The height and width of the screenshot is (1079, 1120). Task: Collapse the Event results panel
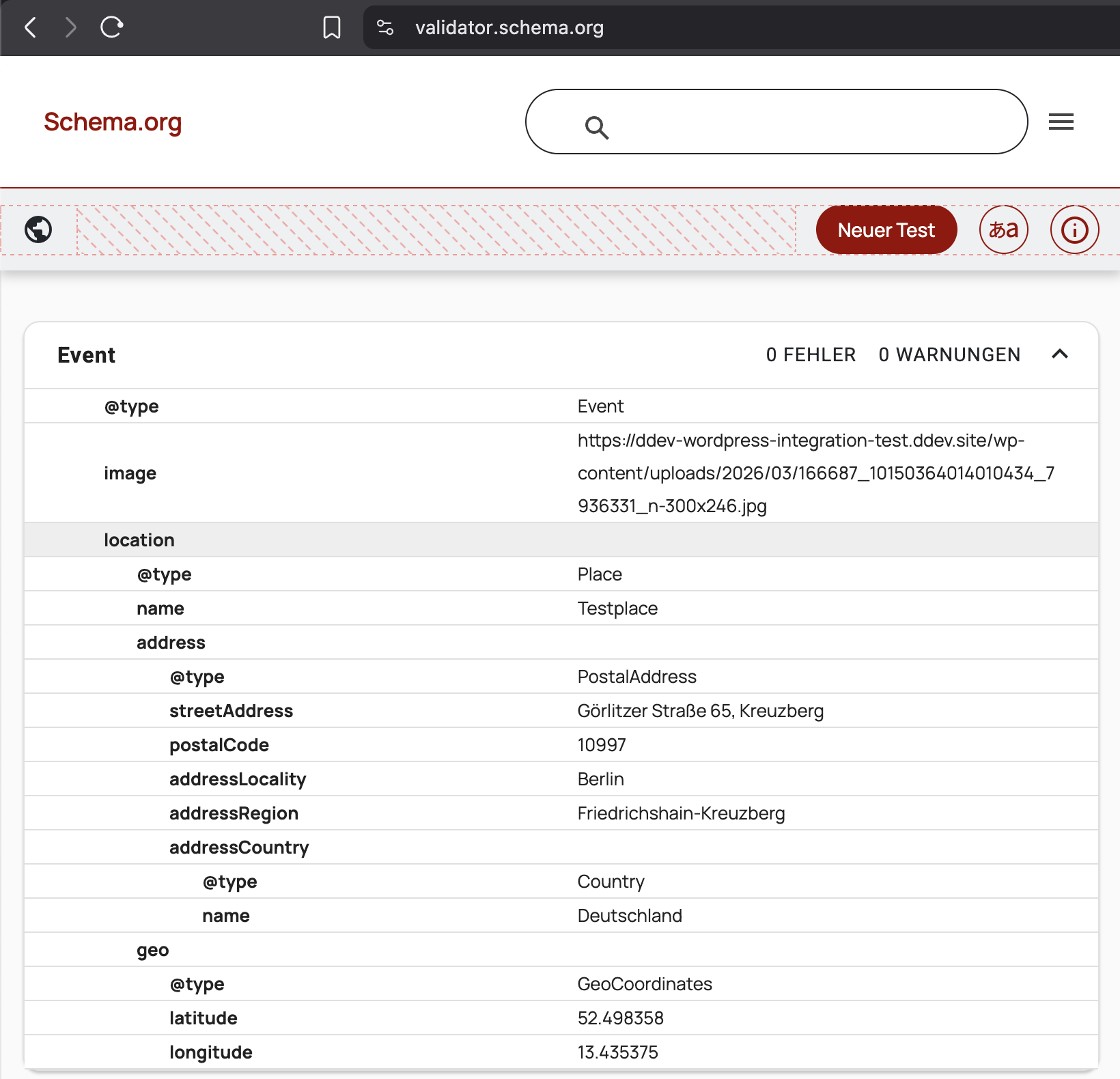coord(1059,354)
